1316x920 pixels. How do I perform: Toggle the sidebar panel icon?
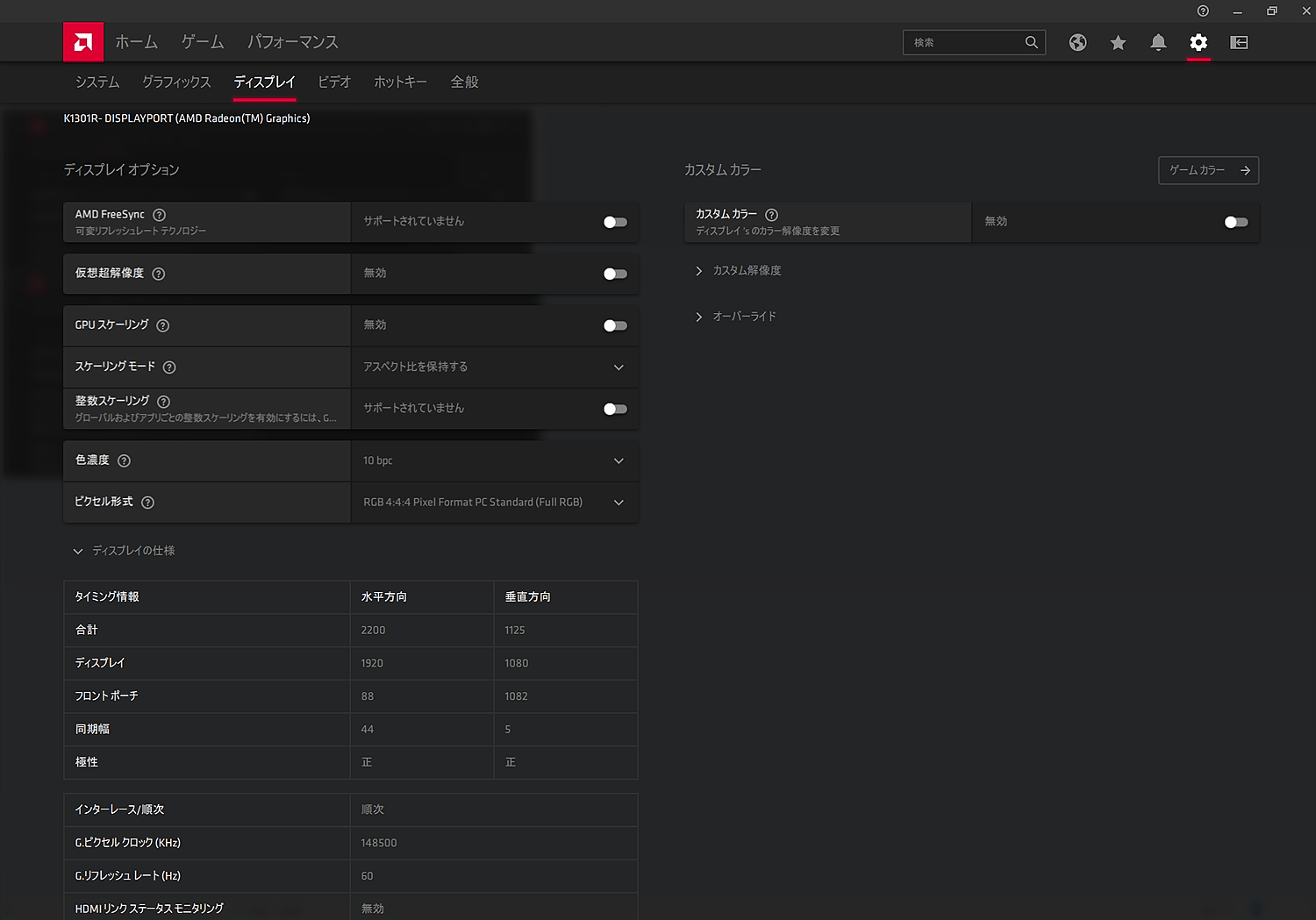click(1239, 42)
